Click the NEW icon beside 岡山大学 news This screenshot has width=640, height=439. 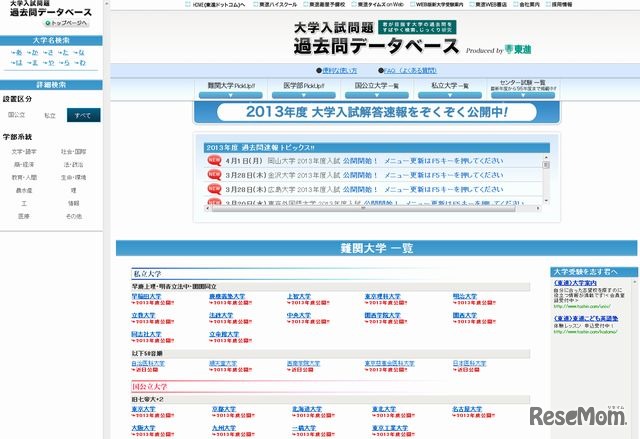(214, 160)
